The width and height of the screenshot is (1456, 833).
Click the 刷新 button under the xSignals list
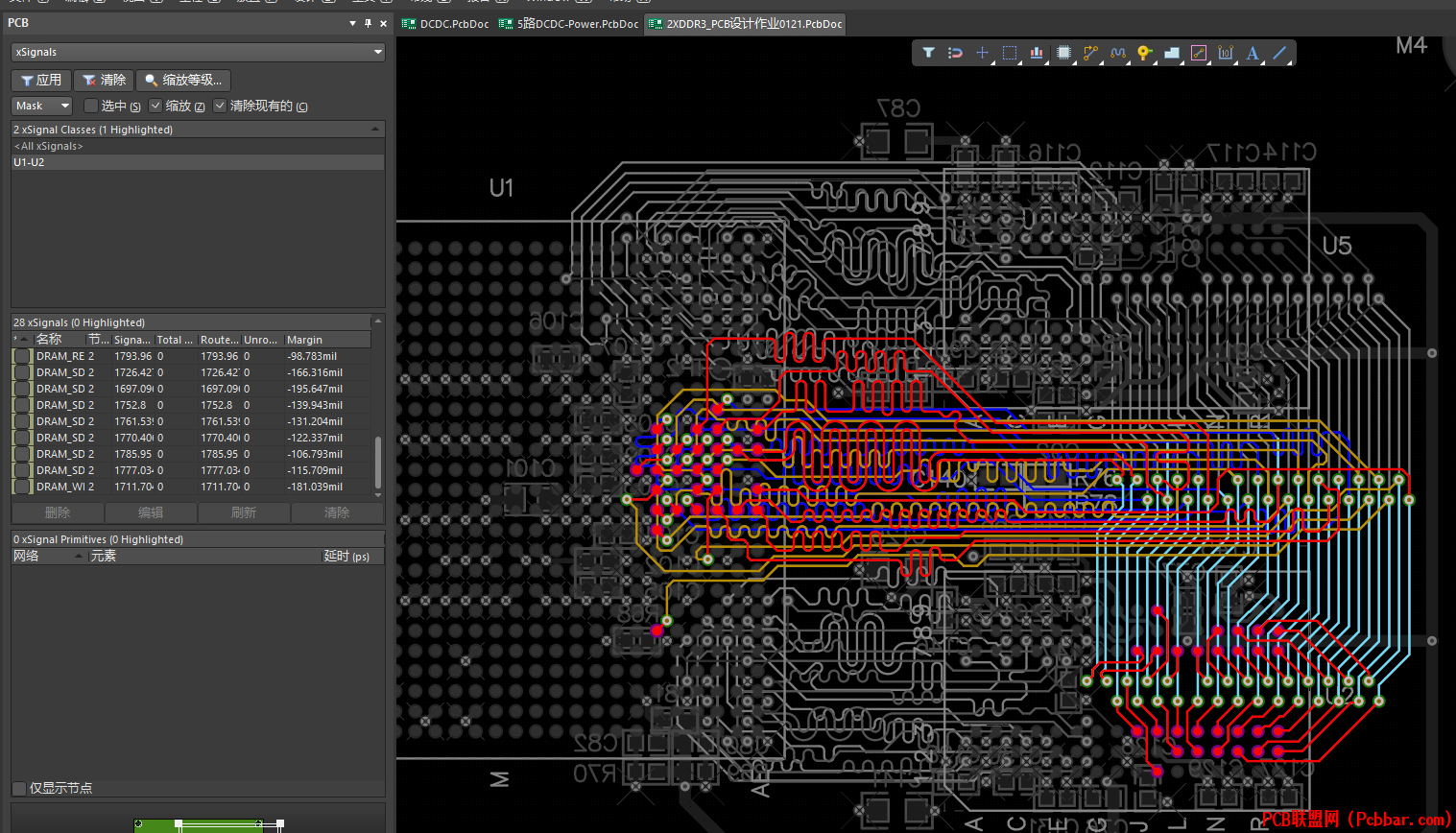244,513
